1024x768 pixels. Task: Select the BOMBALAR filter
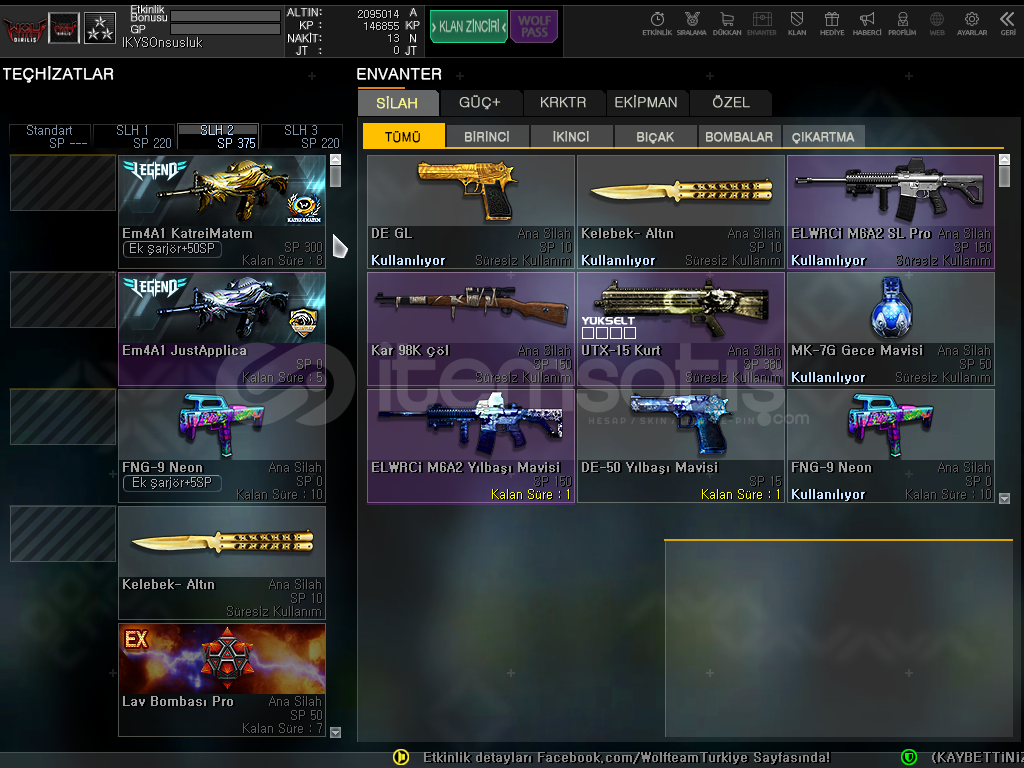click(739, 136)
